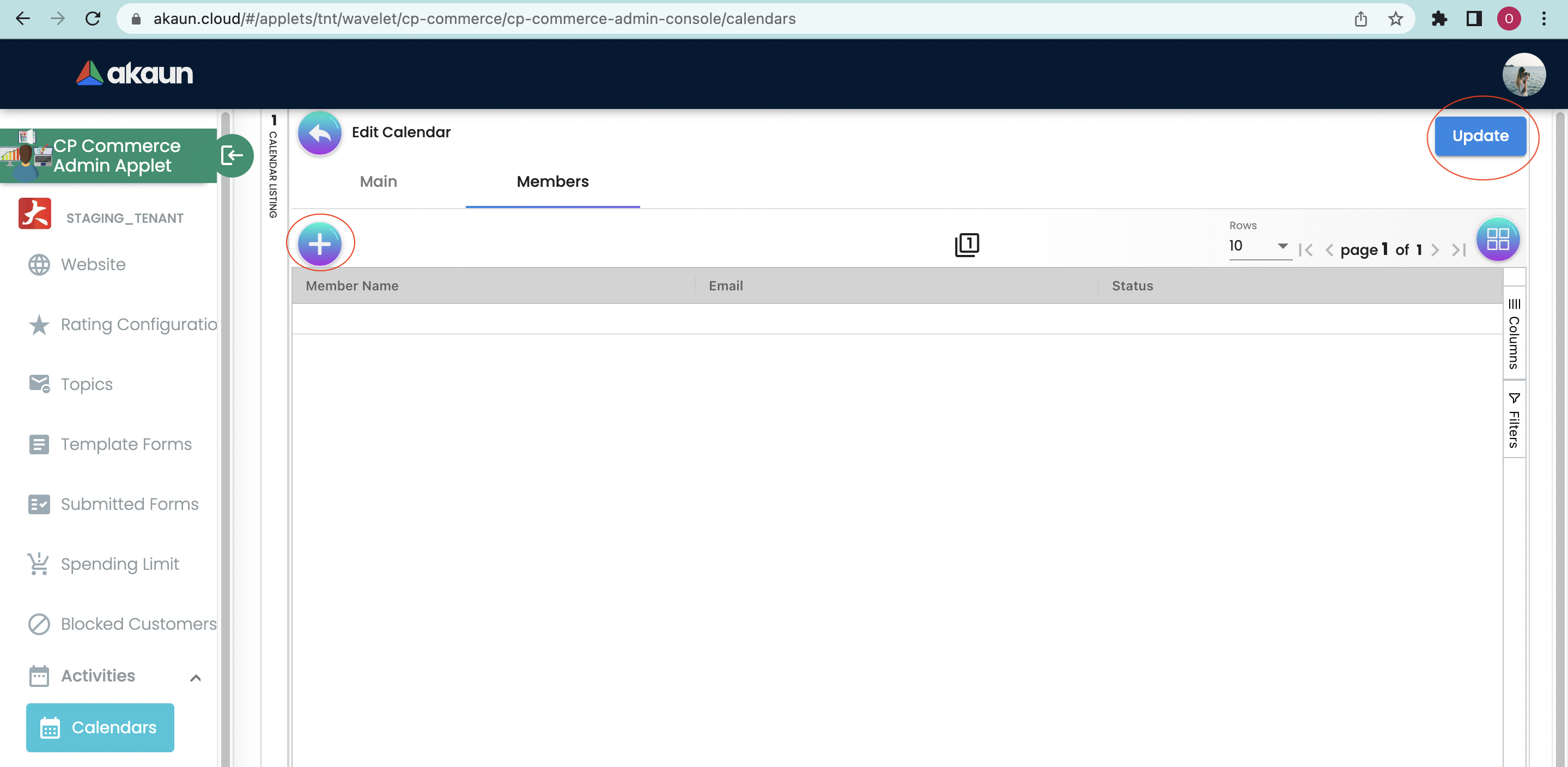Click the Update button

[1480, 136]
